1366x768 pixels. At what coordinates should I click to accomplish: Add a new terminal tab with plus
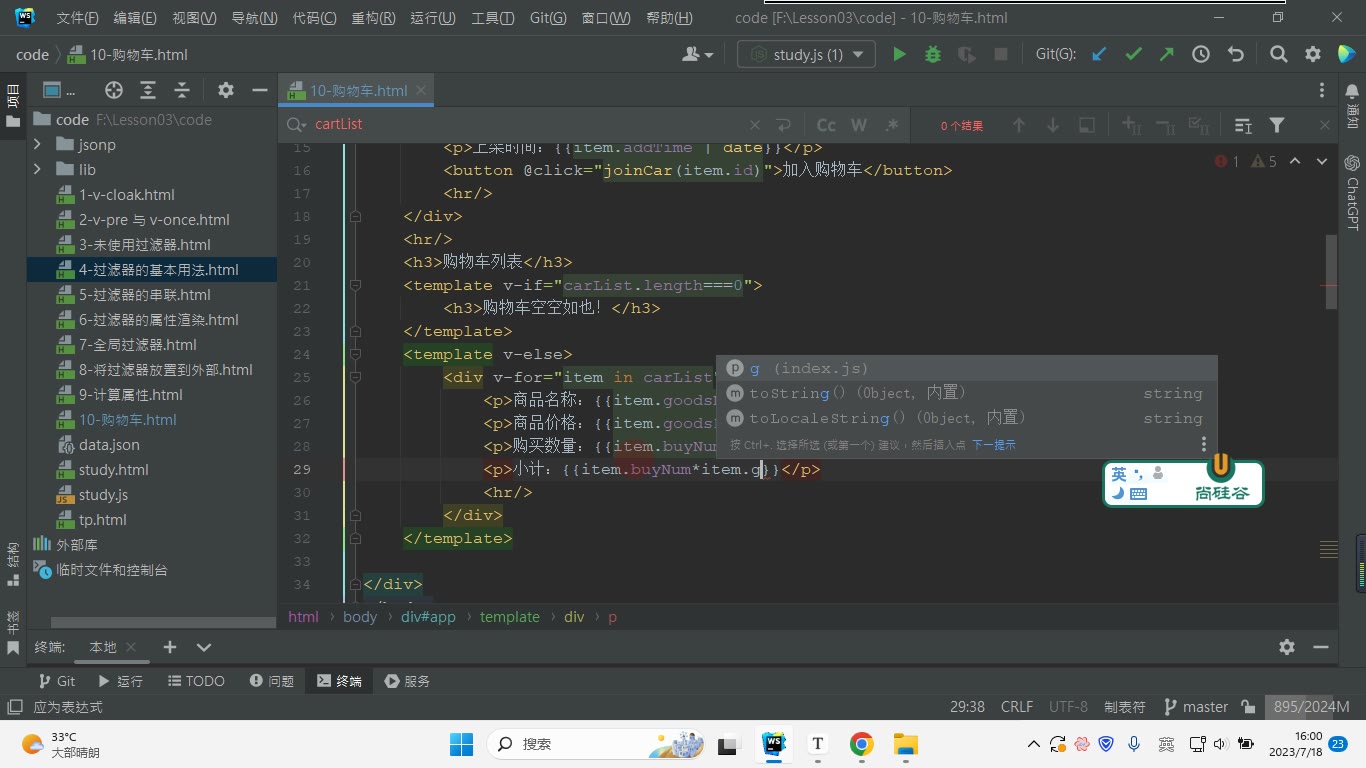pyautogui.click(x=170, y=647)
